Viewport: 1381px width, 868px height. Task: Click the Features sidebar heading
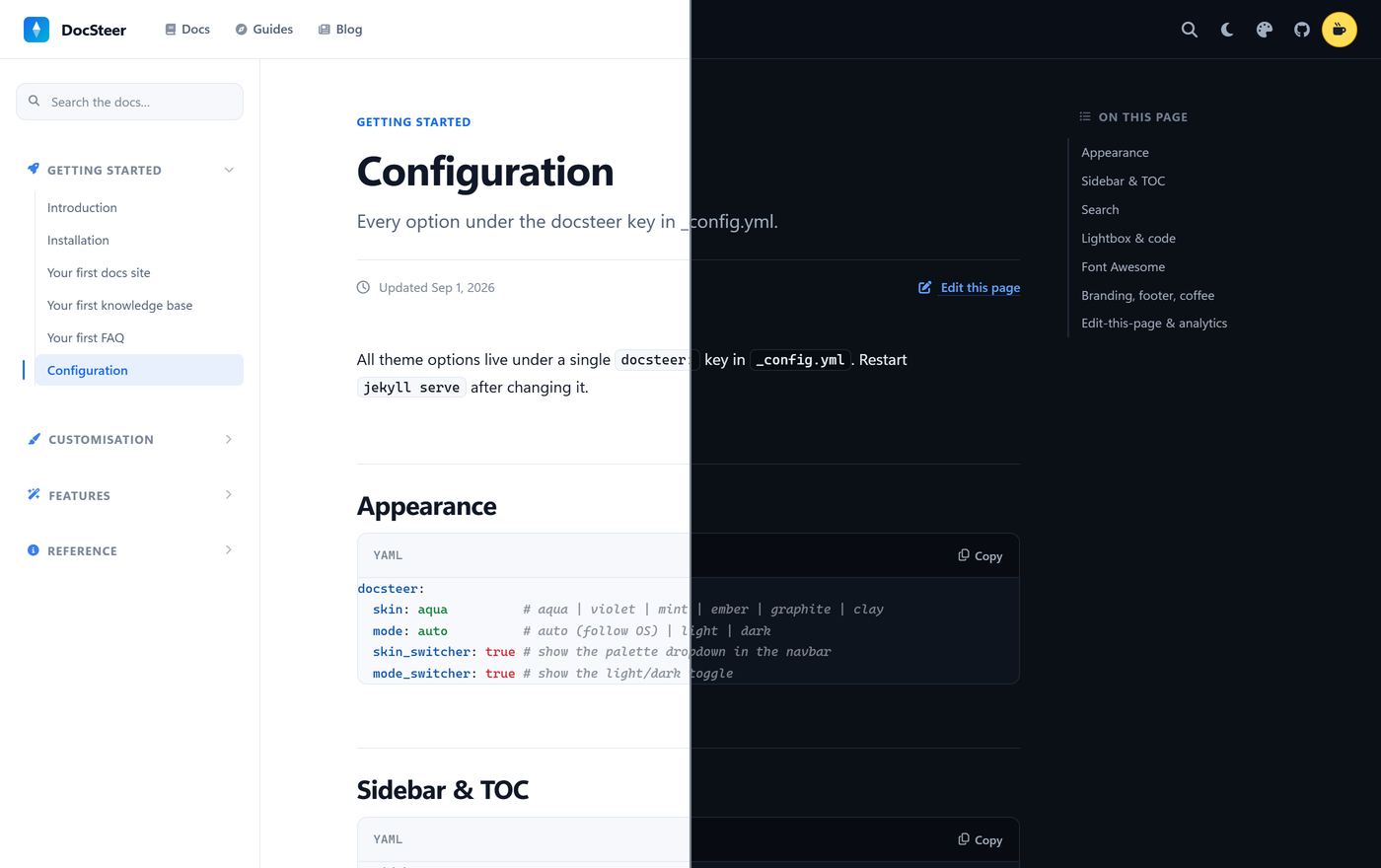pos(79,496)
